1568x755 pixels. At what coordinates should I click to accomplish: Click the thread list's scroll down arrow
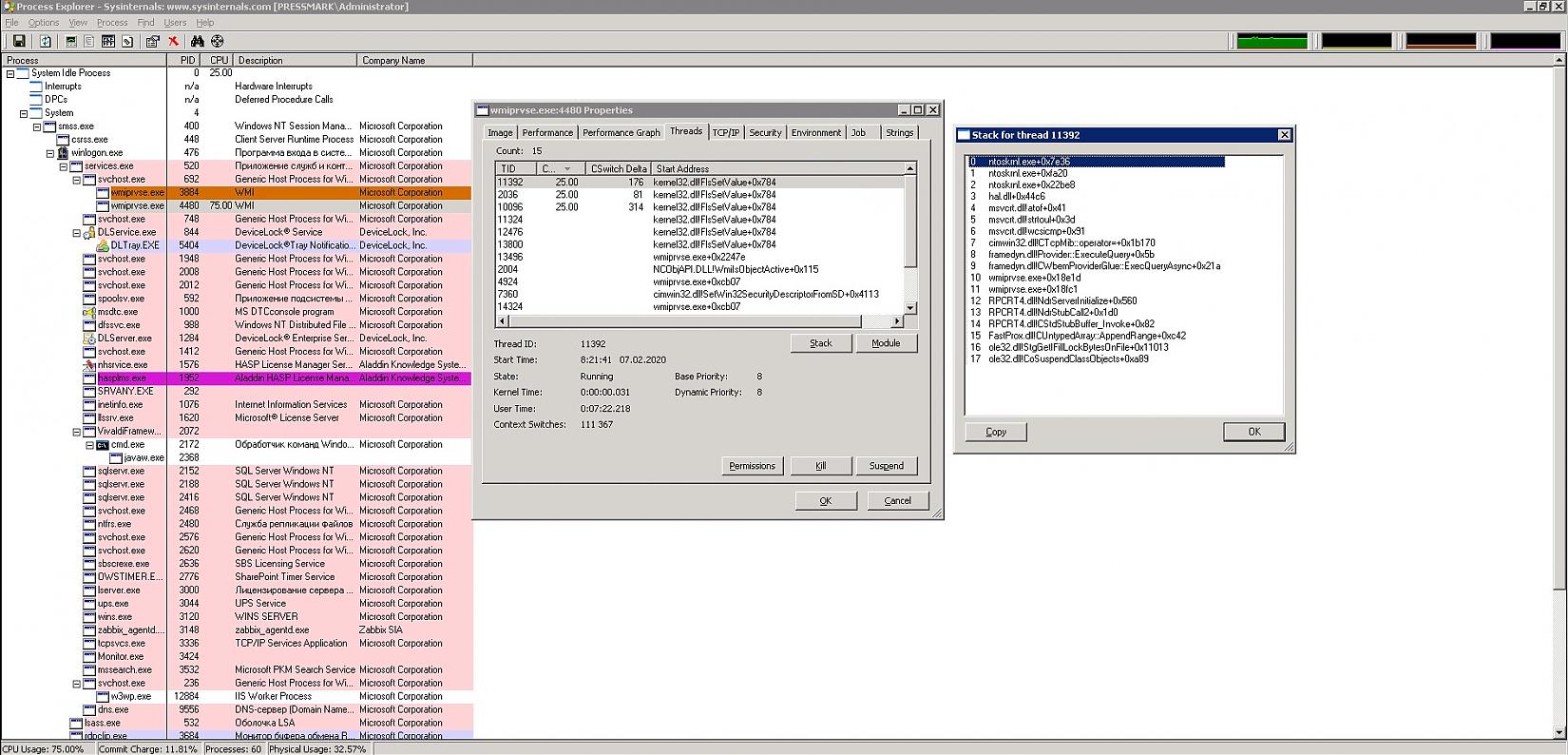910,308
